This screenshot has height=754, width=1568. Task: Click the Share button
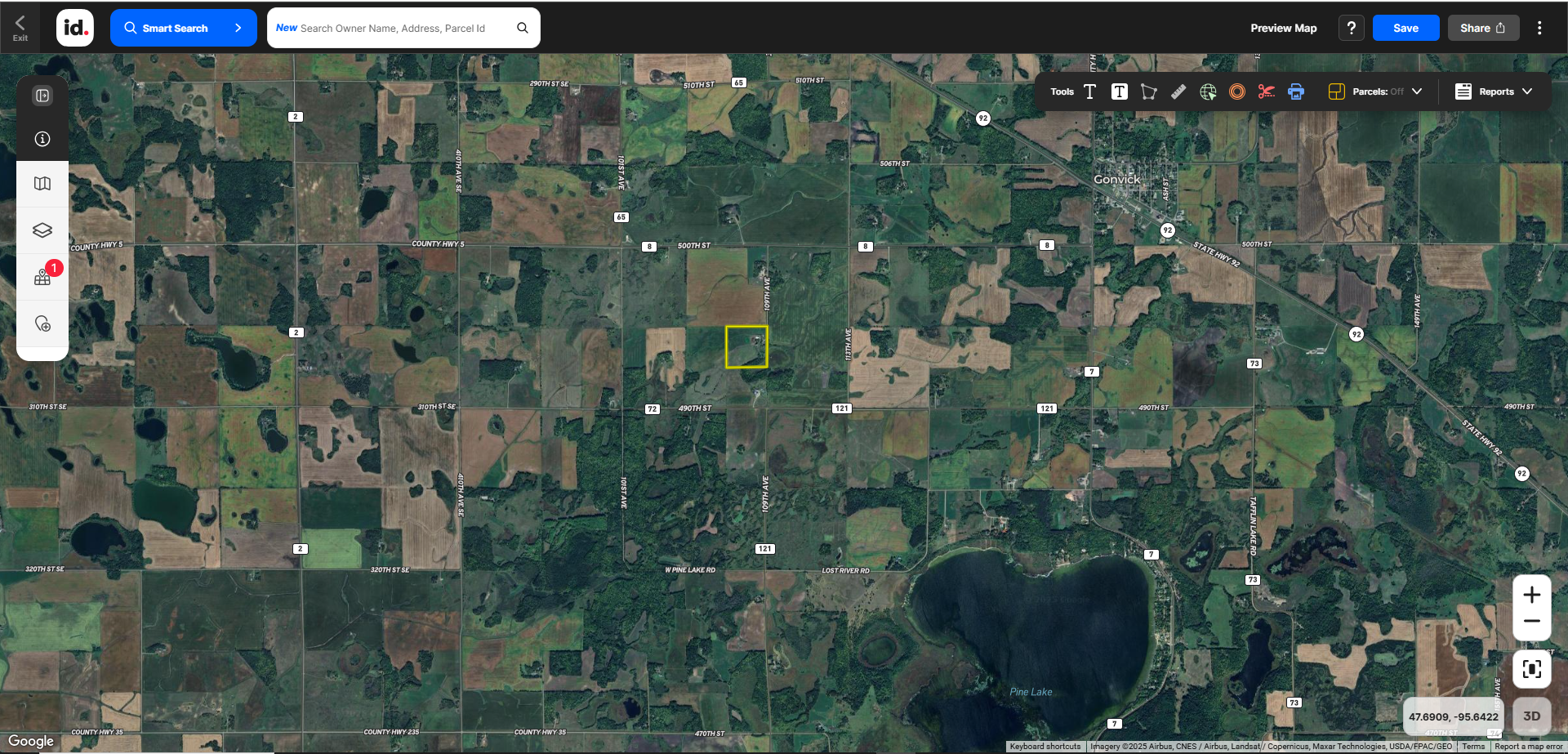1482,28
